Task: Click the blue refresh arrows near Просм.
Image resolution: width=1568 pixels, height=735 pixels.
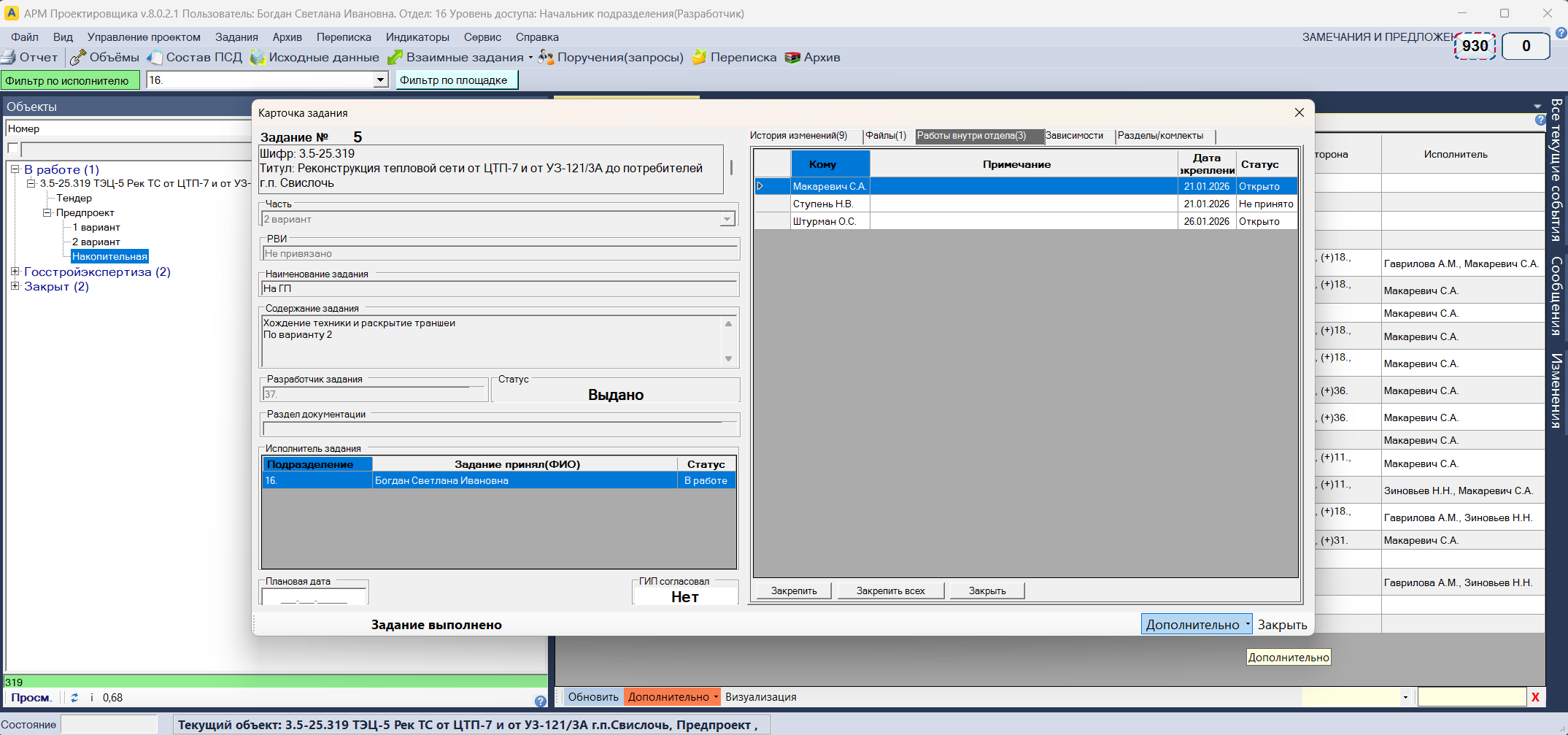Action: coord(74,698)
